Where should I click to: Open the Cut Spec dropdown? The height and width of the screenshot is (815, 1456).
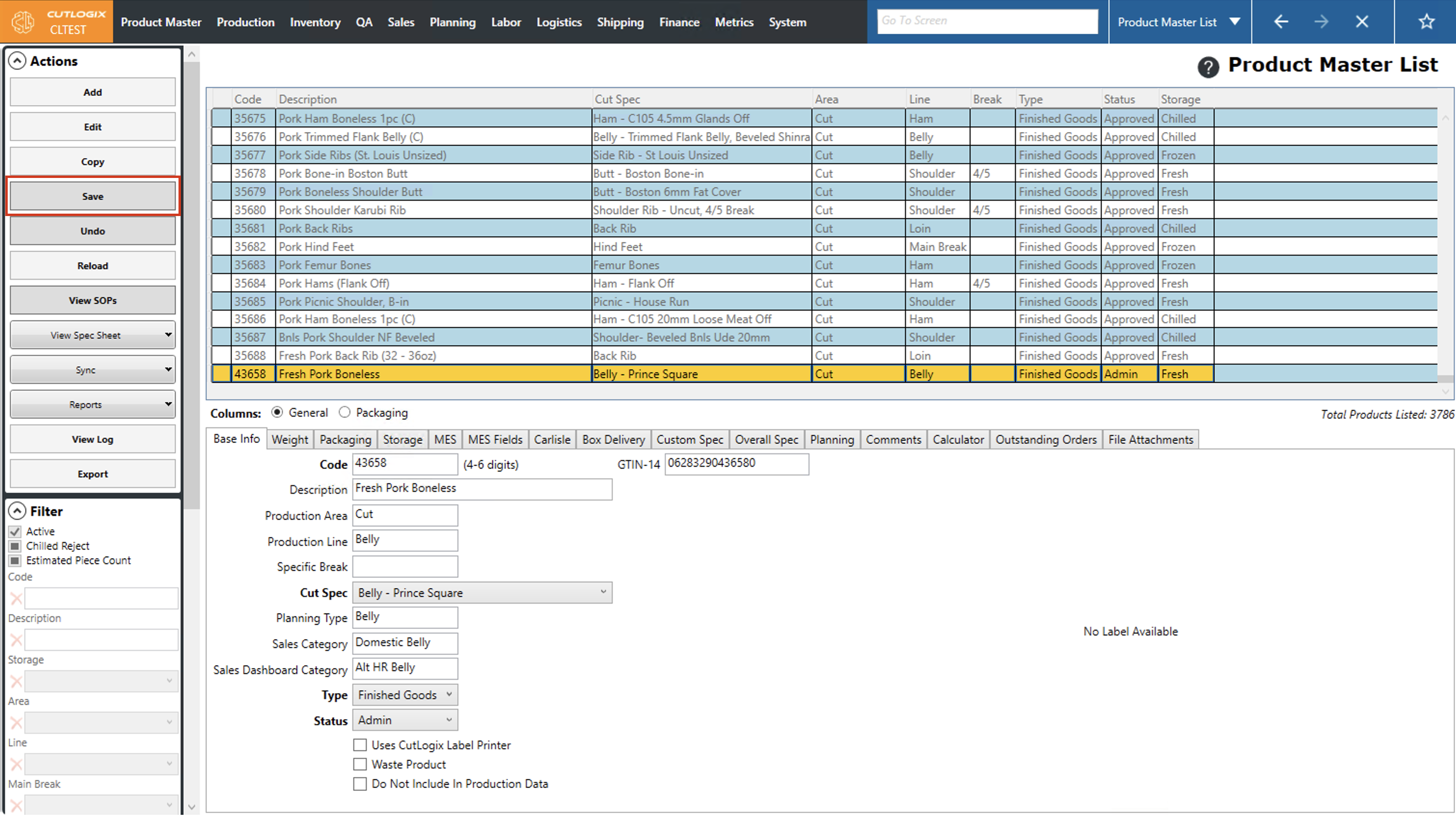482,592
